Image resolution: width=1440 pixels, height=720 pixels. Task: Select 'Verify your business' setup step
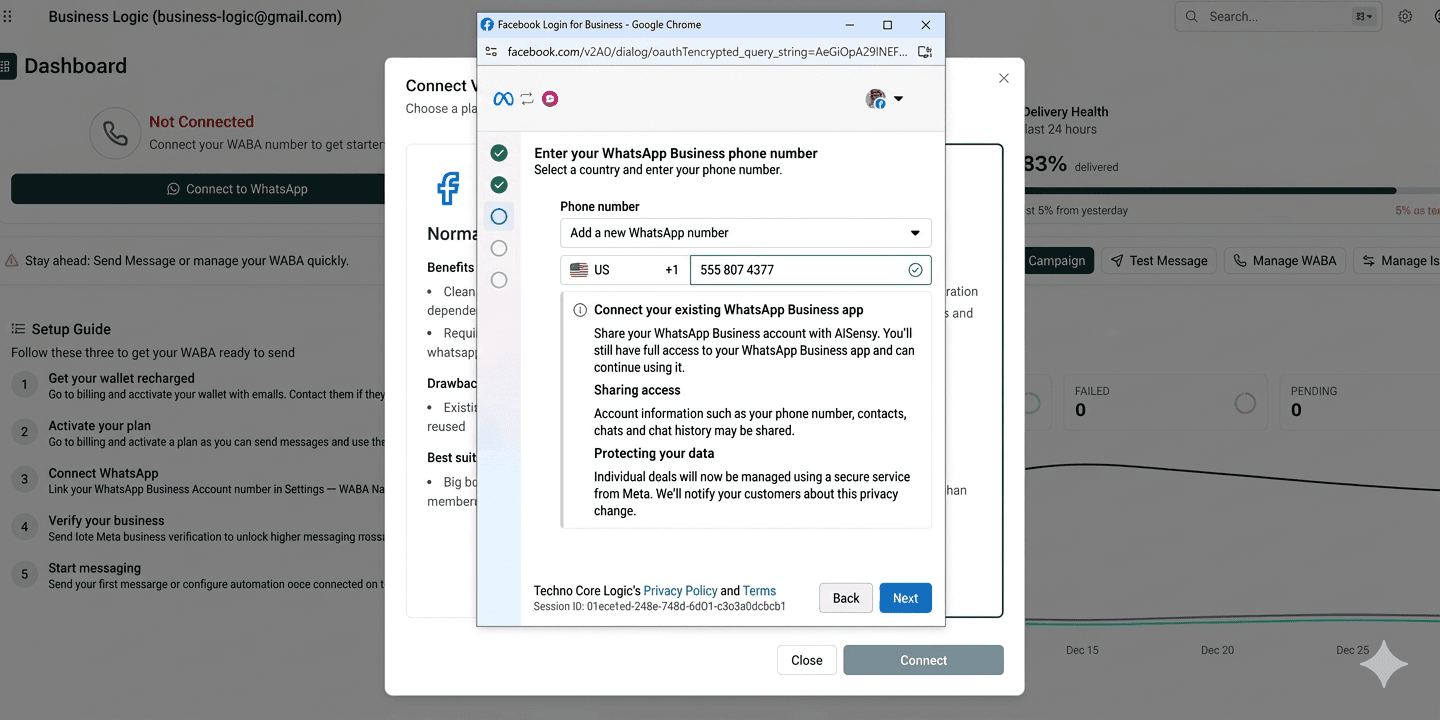(x=198, y=528)
